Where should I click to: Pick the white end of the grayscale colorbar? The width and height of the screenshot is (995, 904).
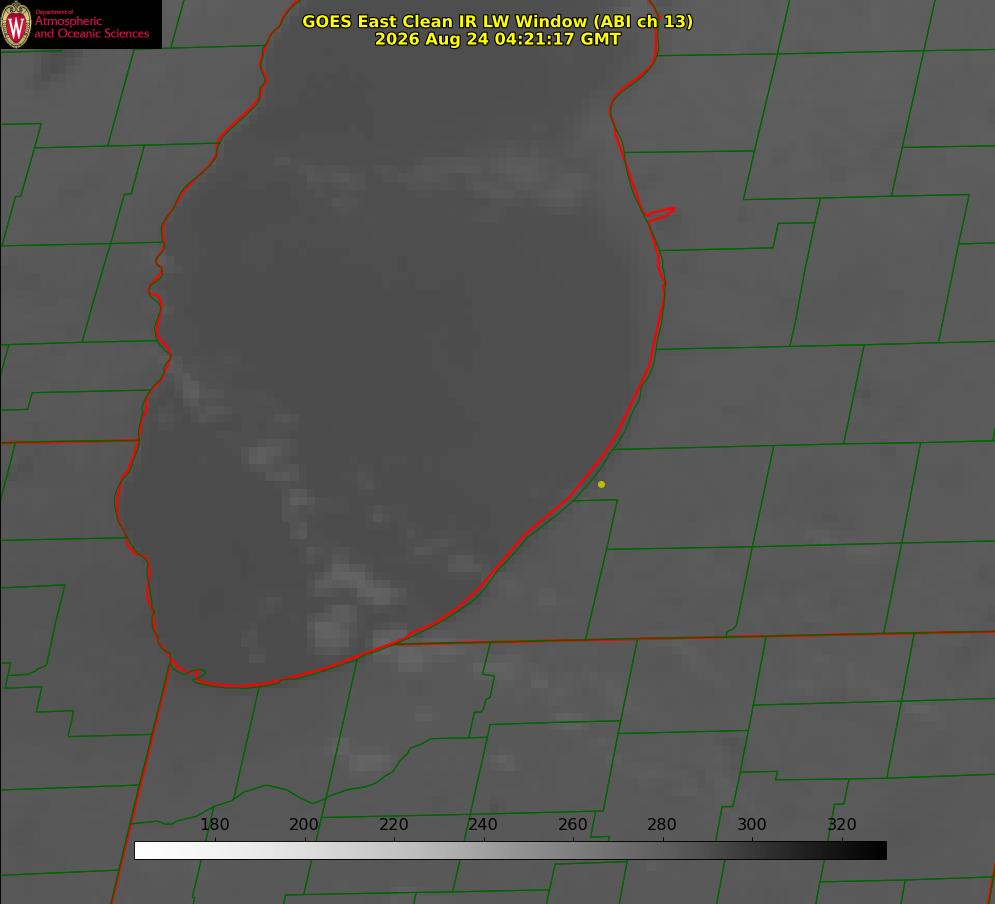point(147,850)
